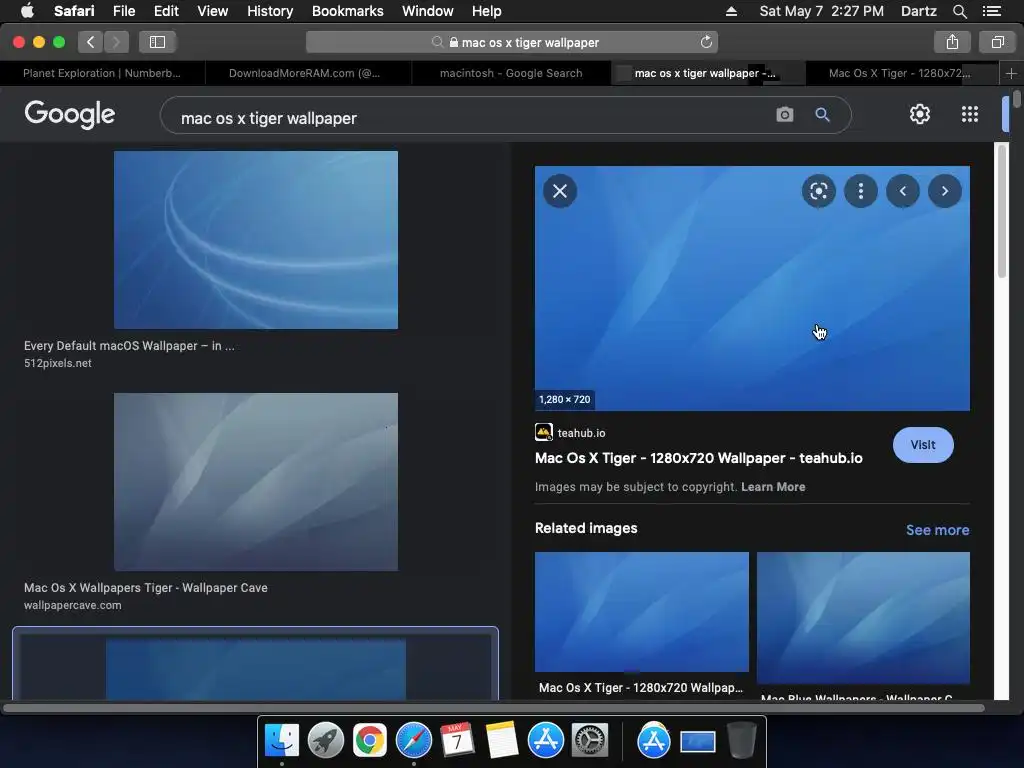Click the eject icon in menu bar
The image size is (1024, 768).
coord(731,11)
